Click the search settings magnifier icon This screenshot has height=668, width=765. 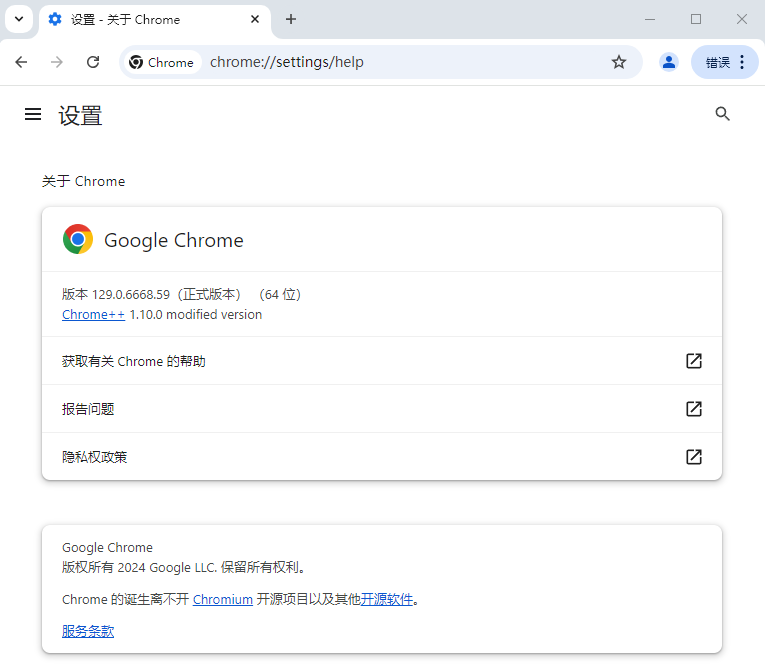pos(722,114)
